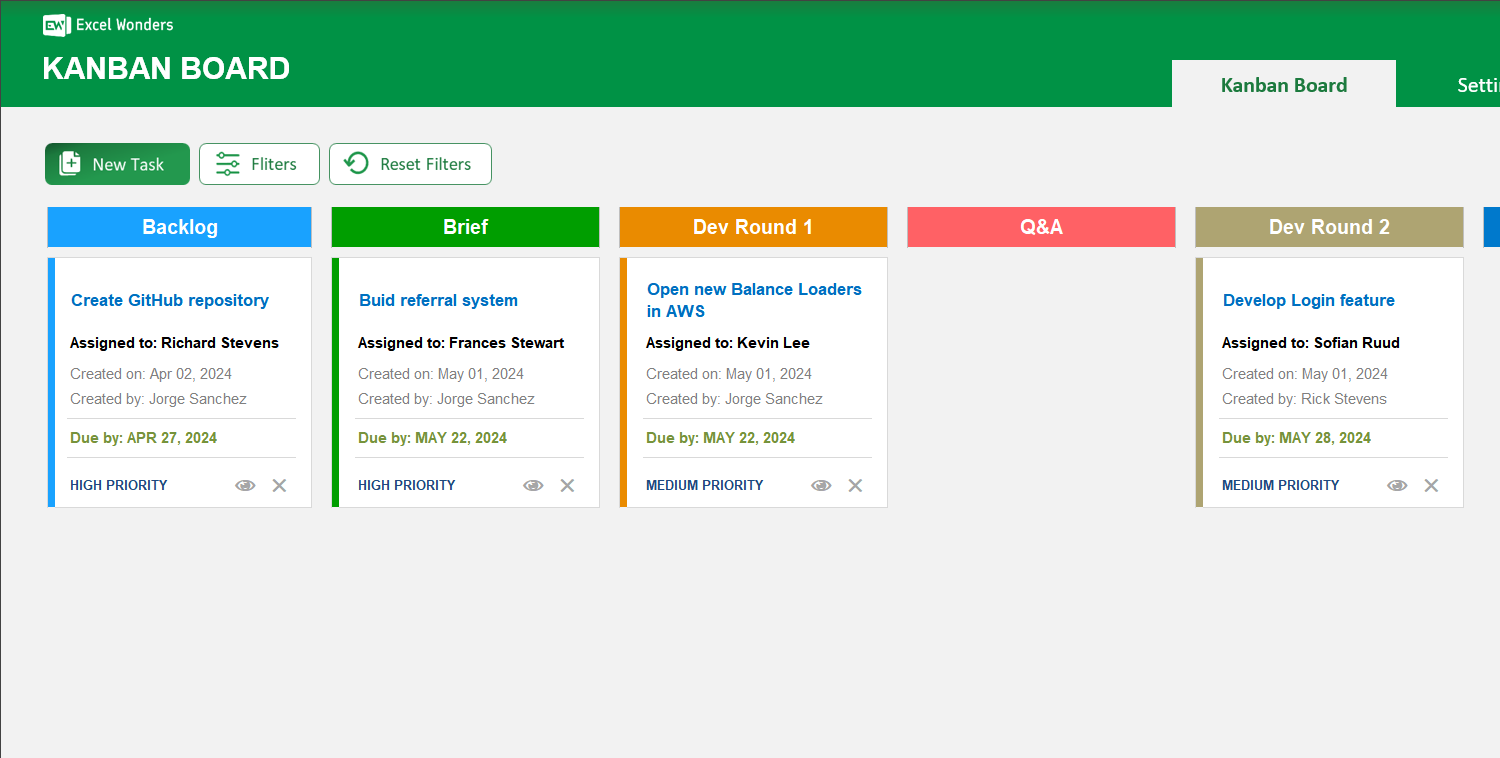Show Balance Loaders task via eye icon
The height and width of the screenshot is (758, 1500).
pyautogui.click(x=821, y=485)
